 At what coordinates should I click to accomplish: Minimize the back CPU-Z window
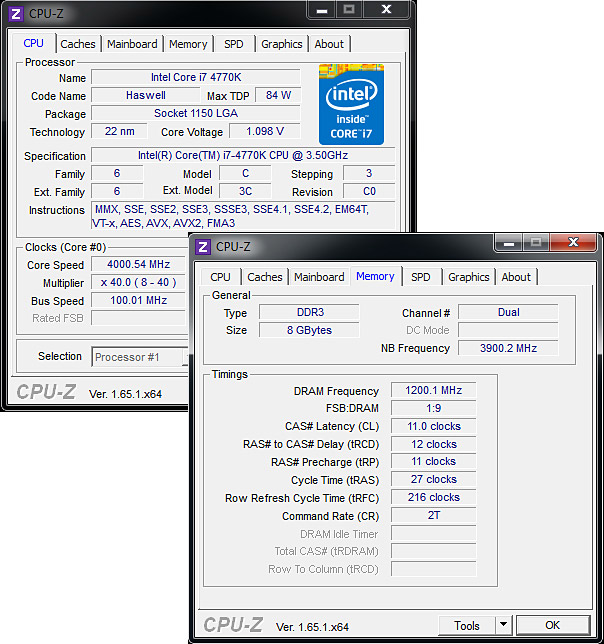[x=322, y=9]
